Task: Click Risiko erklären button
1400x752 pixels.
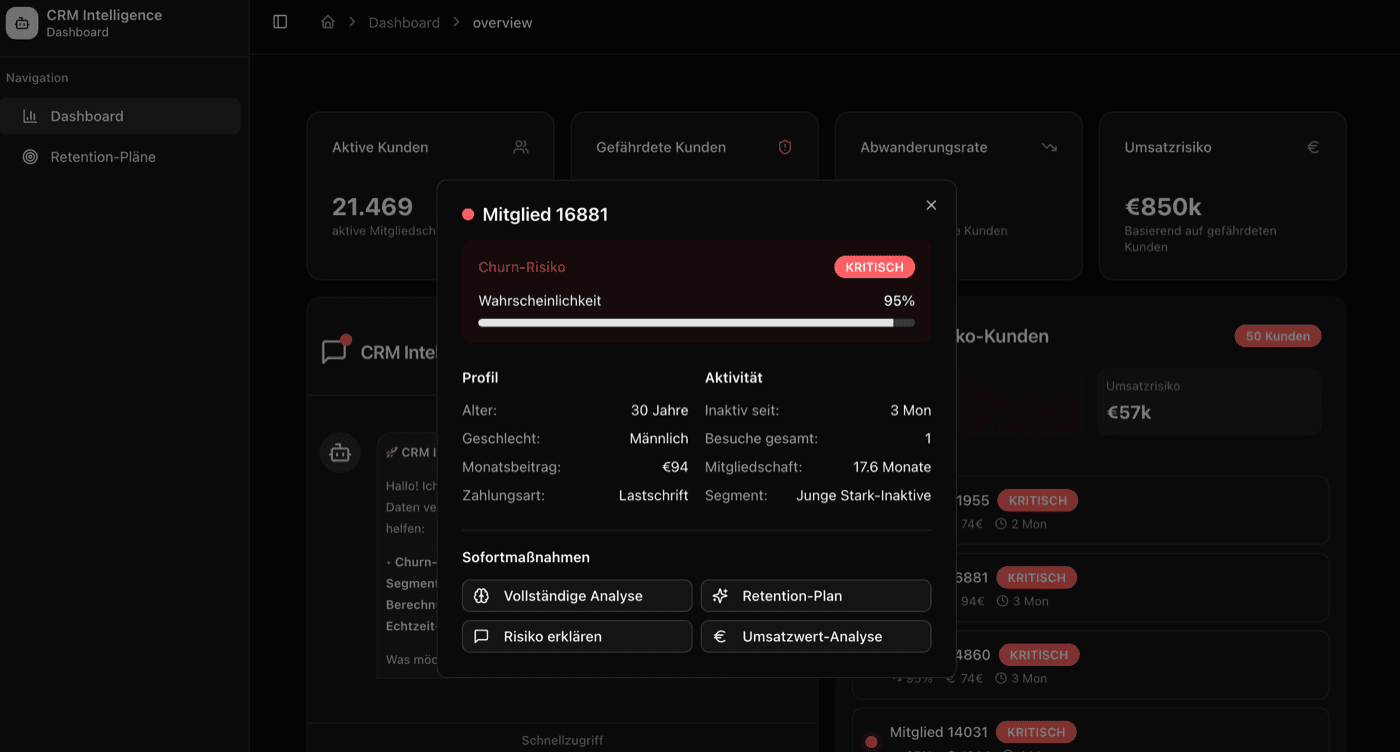Action: tap(577, 637)
